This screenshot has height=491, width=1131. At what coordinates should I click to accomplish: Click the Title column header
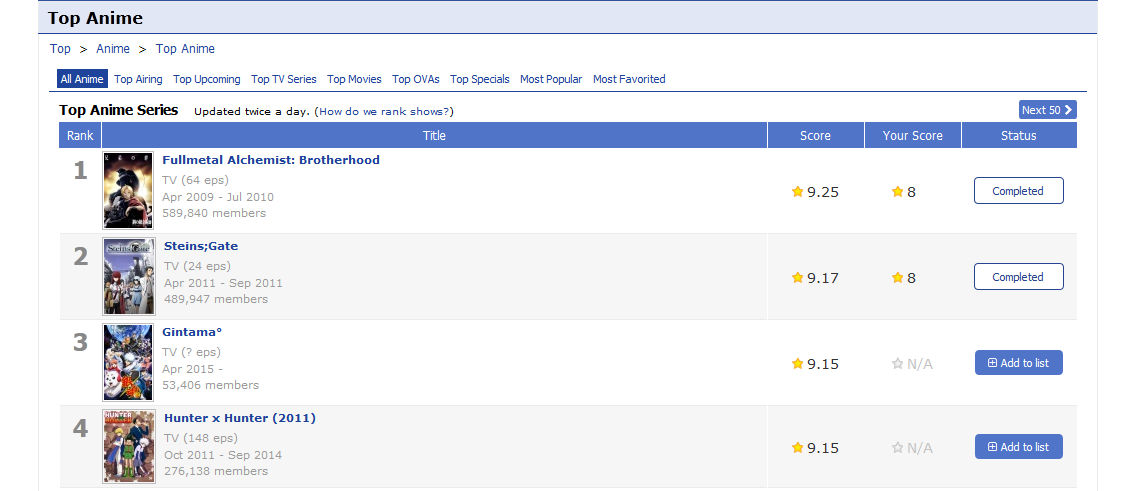point(434,135)
